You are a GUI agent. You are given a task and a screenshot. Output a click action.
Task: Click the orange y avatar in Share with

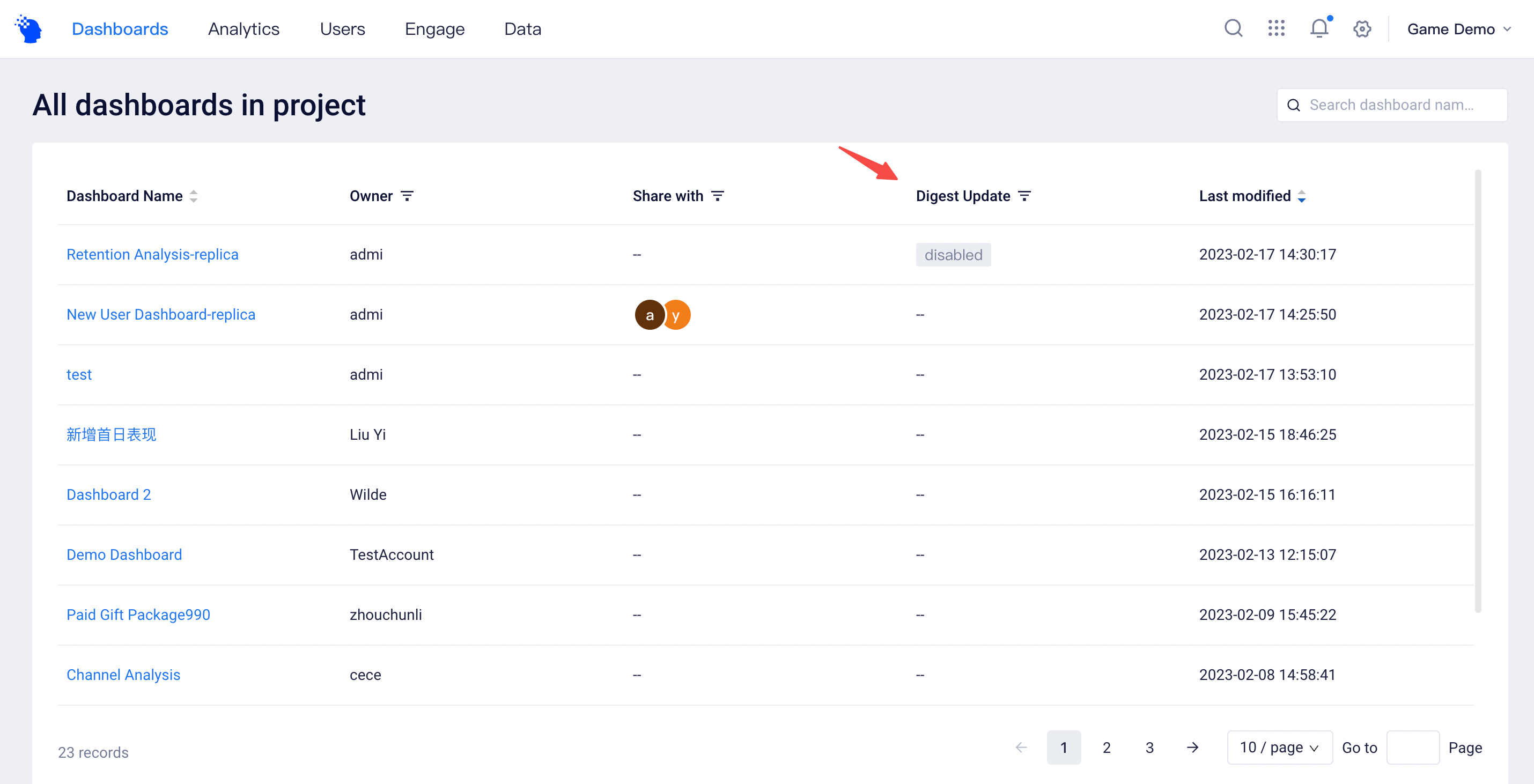click(x=676, y=314)
